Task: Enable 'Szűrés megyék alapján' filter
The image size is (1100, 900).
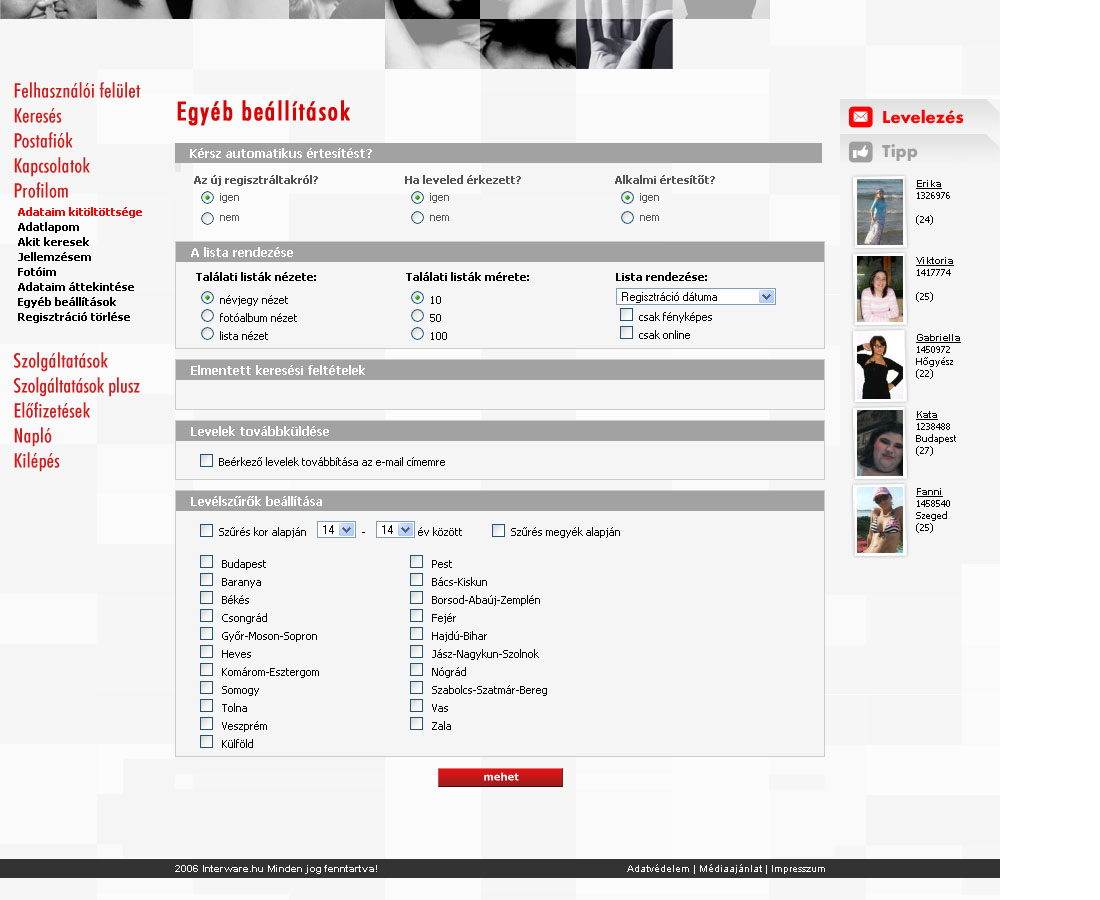Action: [498, 531]
